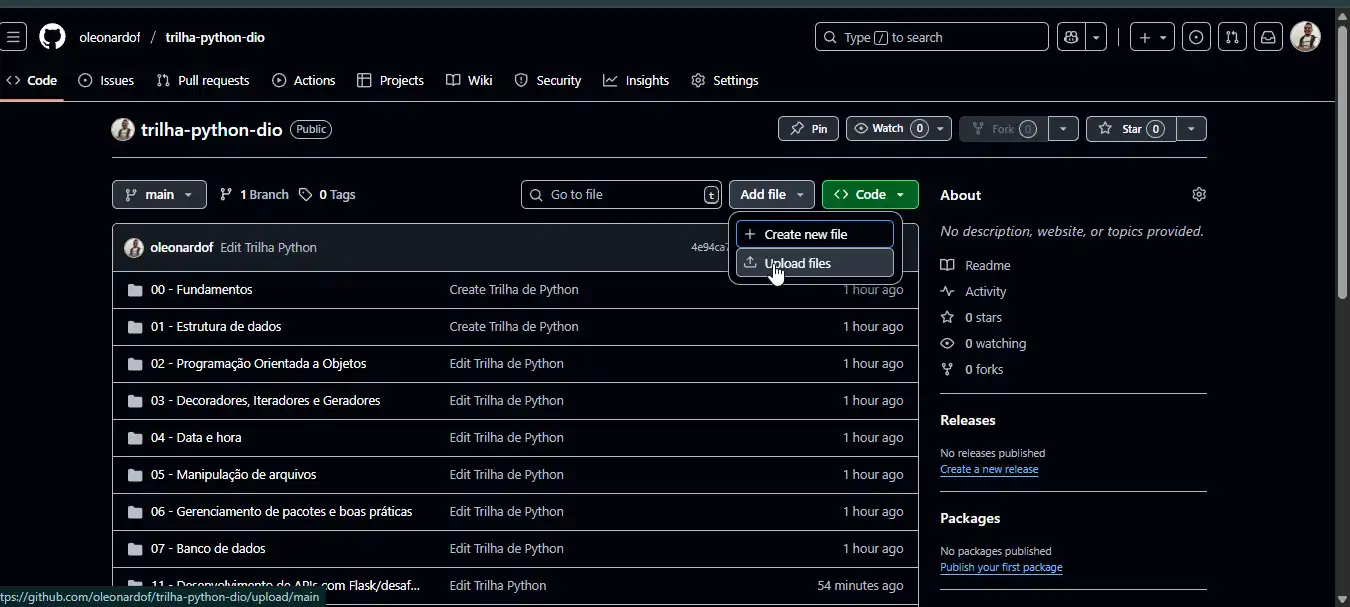The width and height of the screenshot is (1350, 607).
Task: Switch to the Insights tab
Action: coord(636,80)
